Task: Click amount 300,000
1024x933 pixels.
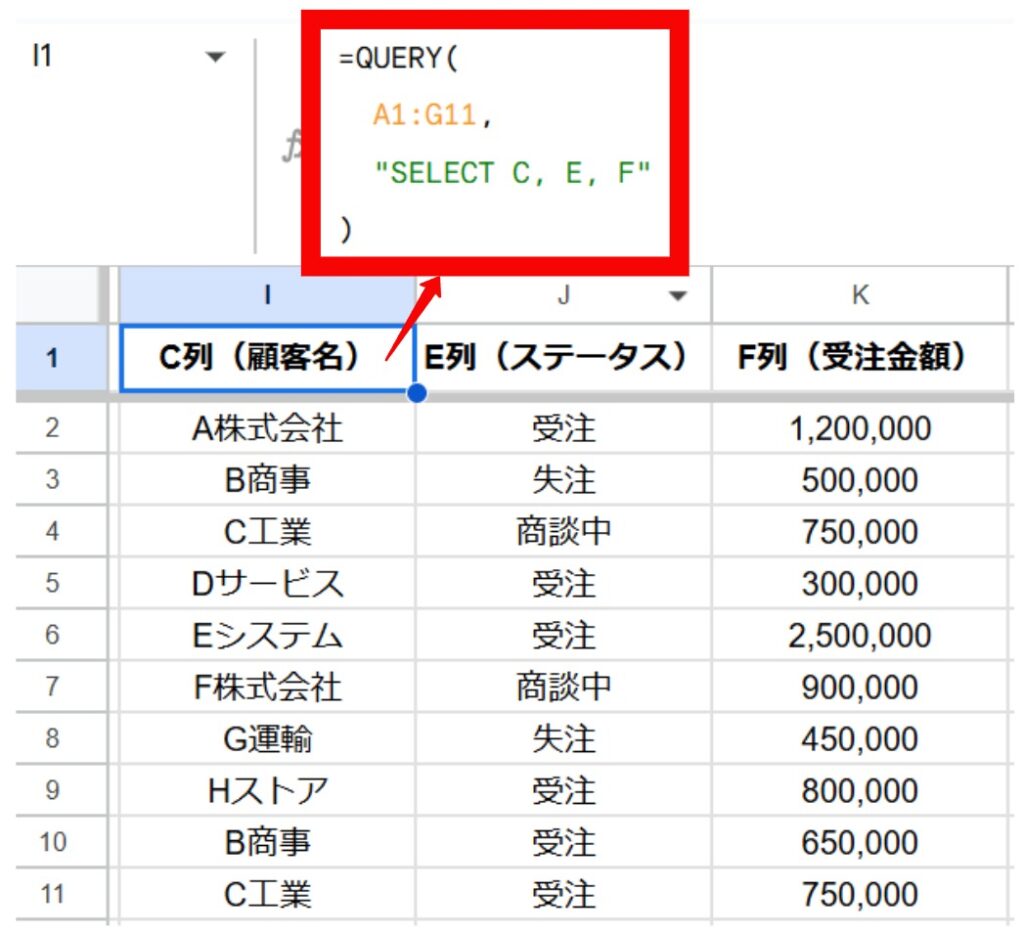Action: [x=859, y=582]
